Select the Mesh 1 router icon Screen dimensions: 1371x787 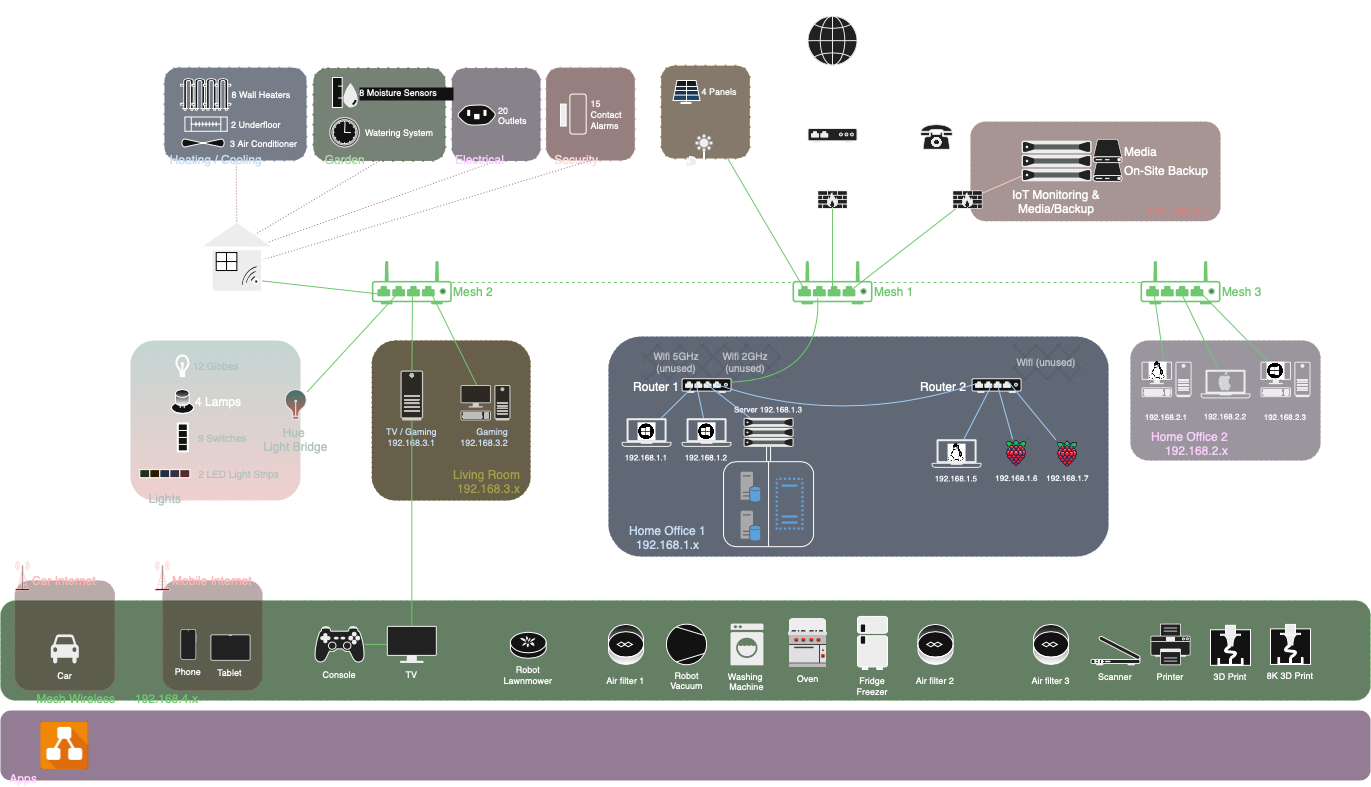(832, 282)
